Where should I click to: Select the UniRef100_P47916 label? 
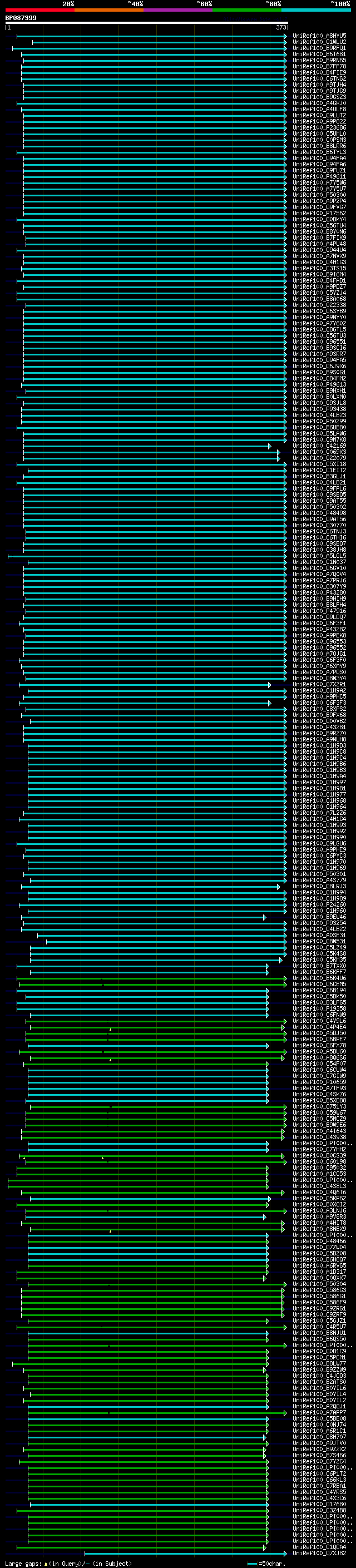[x=319, y=611]
